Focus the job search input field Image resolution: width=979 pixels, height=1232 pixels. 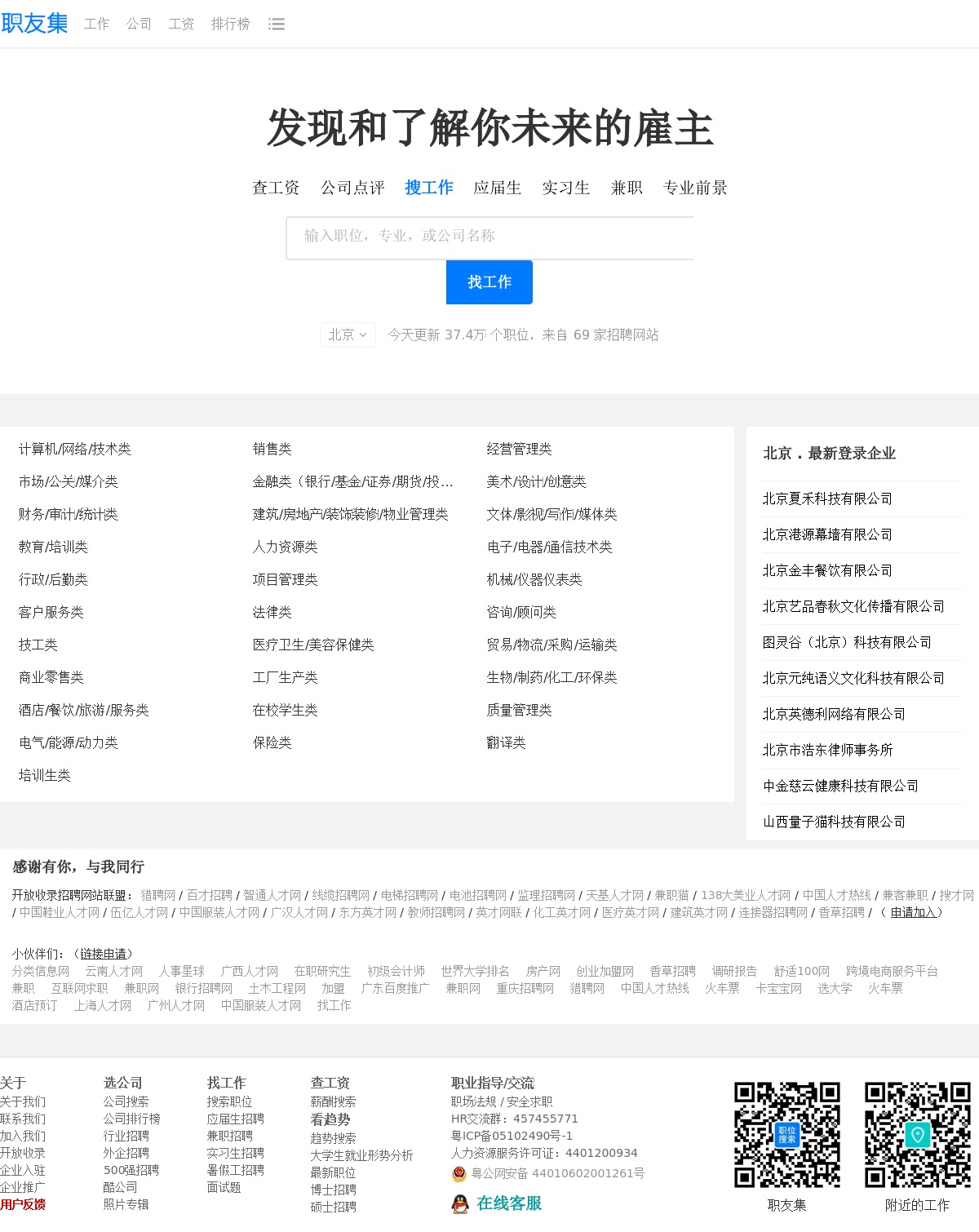[x=489, y=238]
